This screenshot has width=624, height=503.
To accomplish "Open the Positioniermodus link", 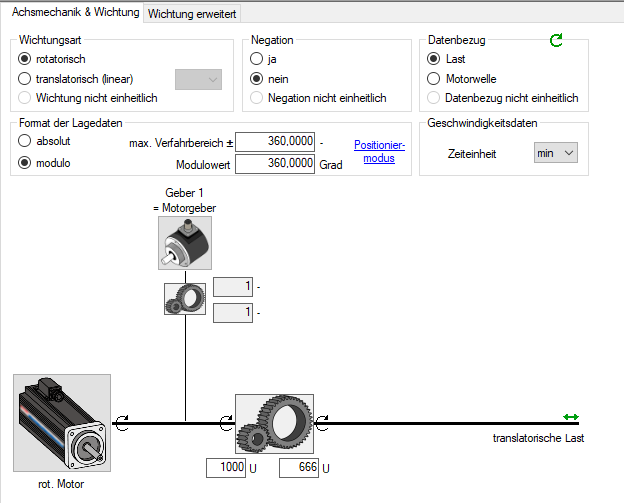I will 379,151.
